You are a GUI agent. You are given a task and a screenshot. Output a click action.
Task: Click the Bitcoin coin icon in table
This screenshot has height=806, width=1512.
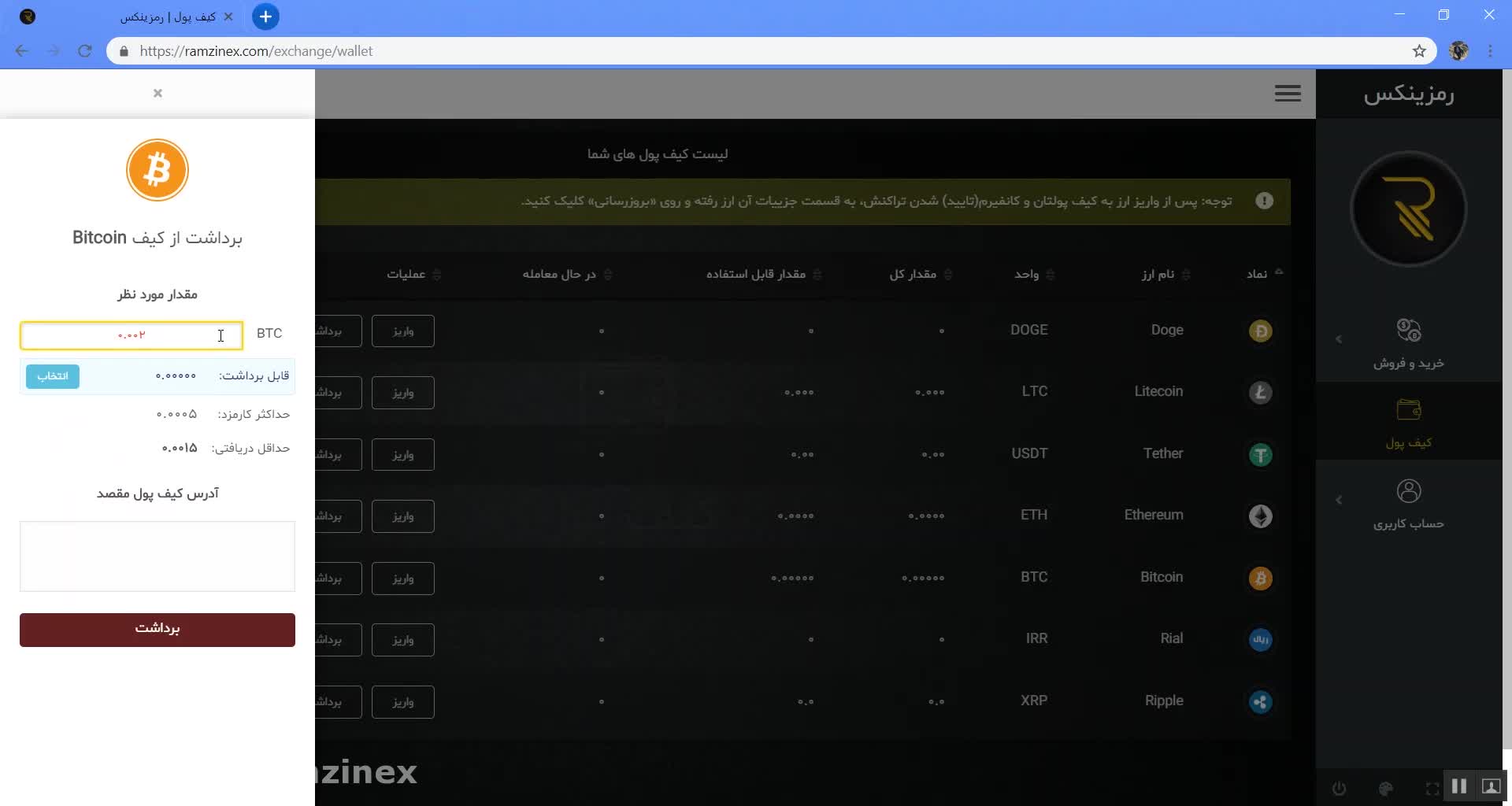point(1260,579)
